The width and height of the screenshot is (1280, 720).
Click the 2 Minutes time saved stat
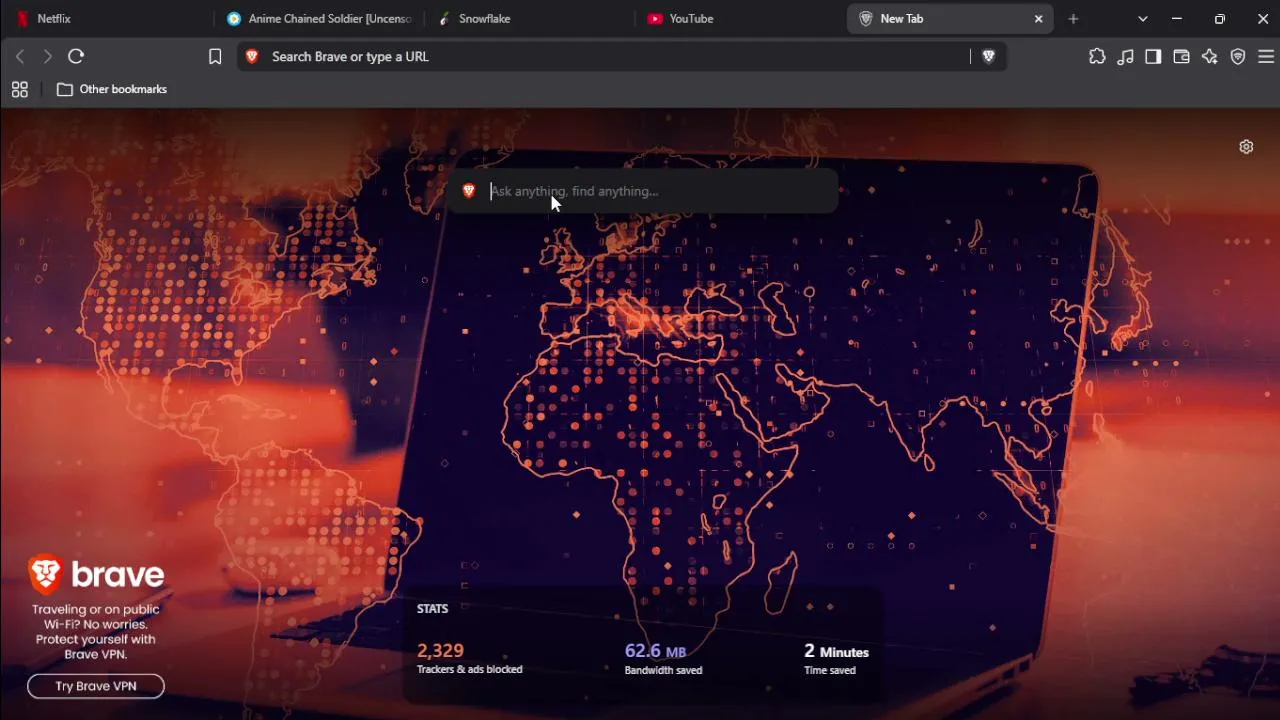point(836,659)
